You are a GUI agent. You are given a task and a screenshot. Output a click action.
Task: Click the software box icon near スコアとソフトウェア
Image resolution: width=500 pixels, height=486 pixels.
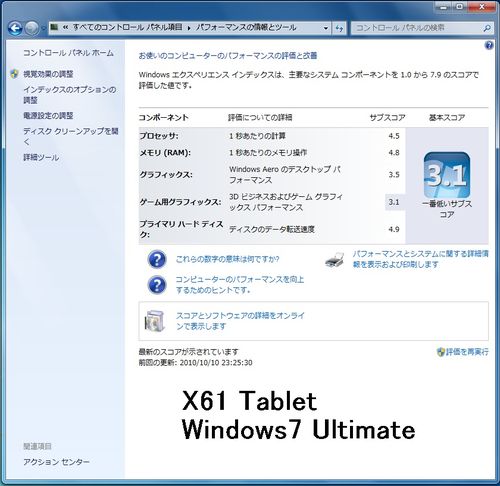[x=155, y=320]
